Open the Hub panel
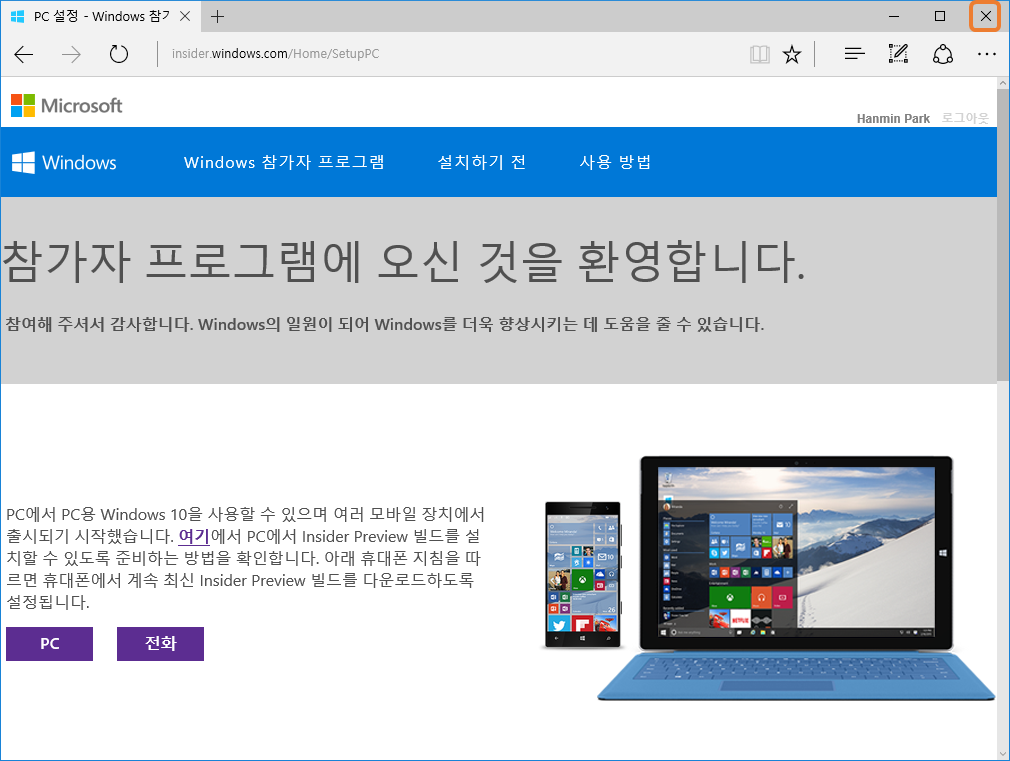This screenshot has height=761, width=1010. [854, 54]
